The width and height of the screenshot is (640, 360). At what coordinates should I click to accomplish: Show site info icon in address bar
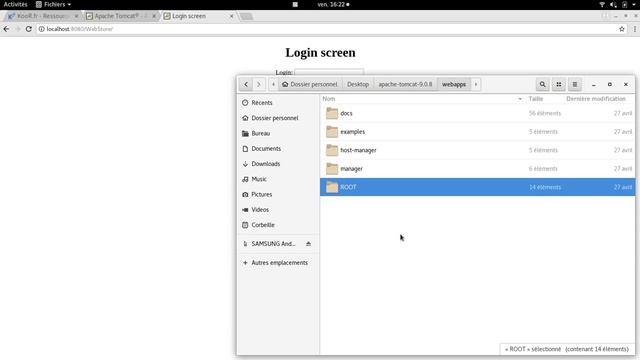pyautogui.click(x=42, y=29)
